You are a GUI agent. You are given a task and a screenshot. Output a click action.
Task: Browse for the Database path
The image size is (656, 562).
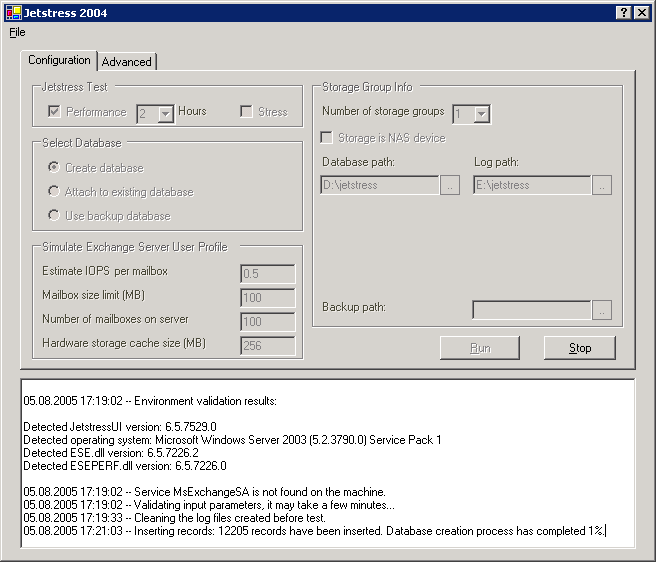point(450,185)
